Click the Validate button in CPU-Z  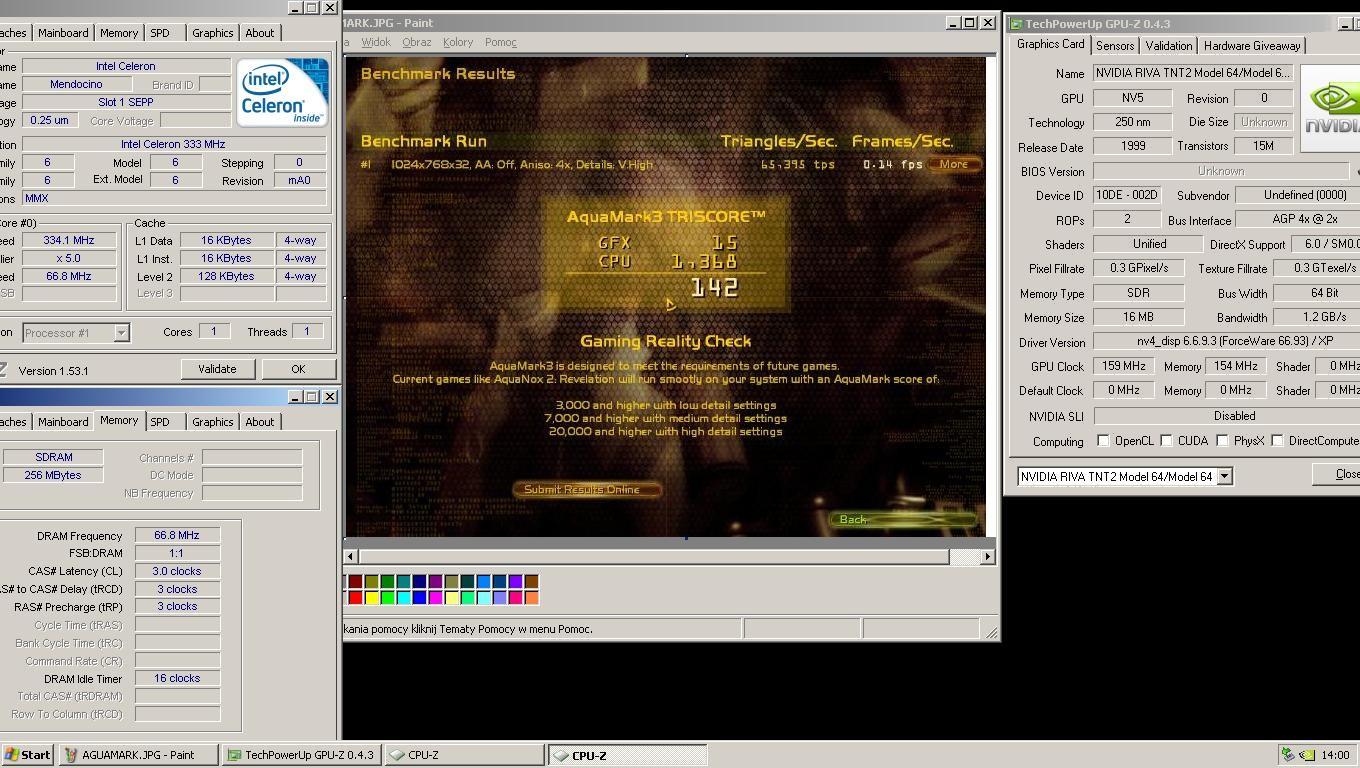(217, 369)
